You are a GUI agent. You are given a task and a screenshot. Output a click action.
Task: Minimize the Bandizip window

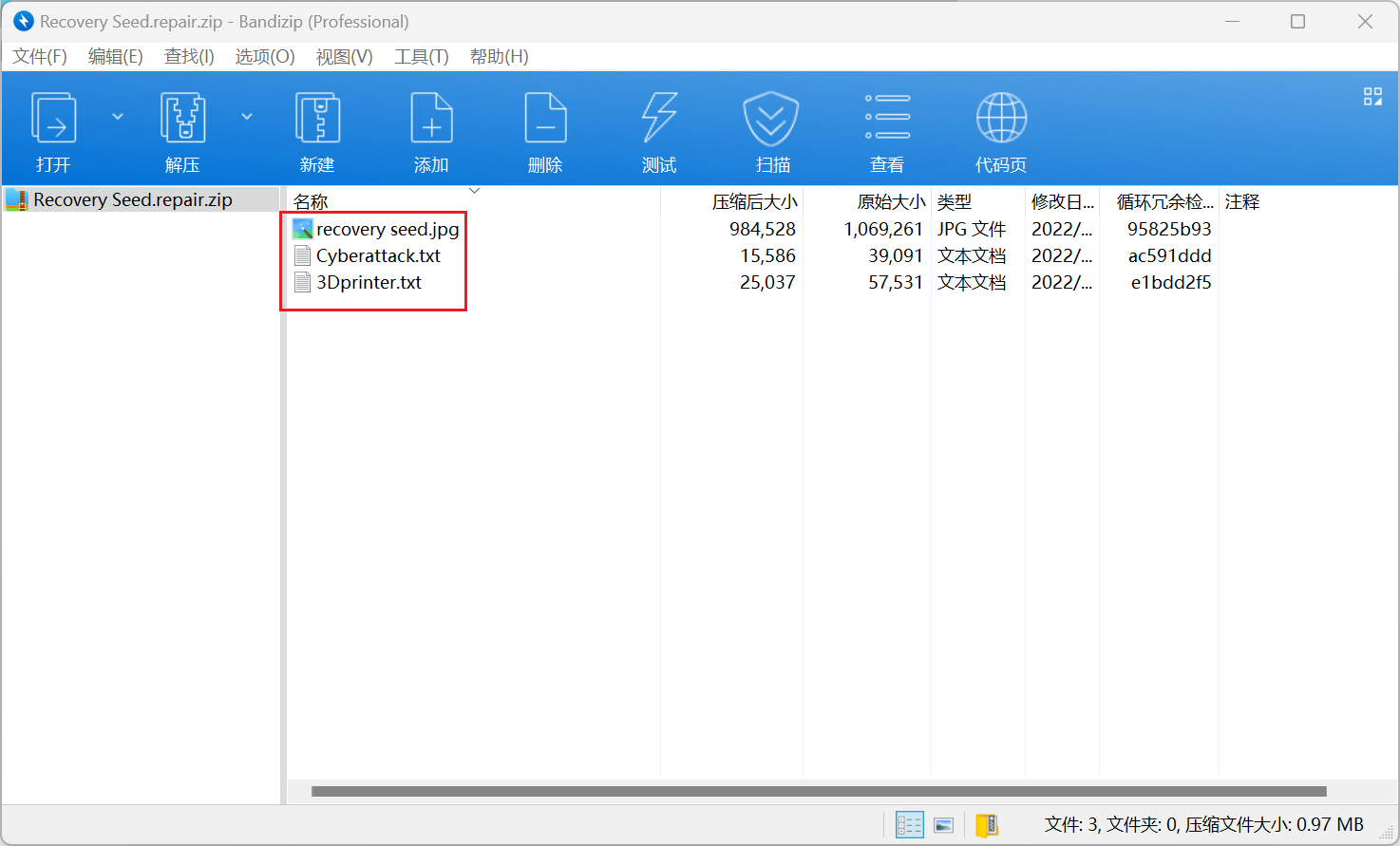[x=1233, y=21]
